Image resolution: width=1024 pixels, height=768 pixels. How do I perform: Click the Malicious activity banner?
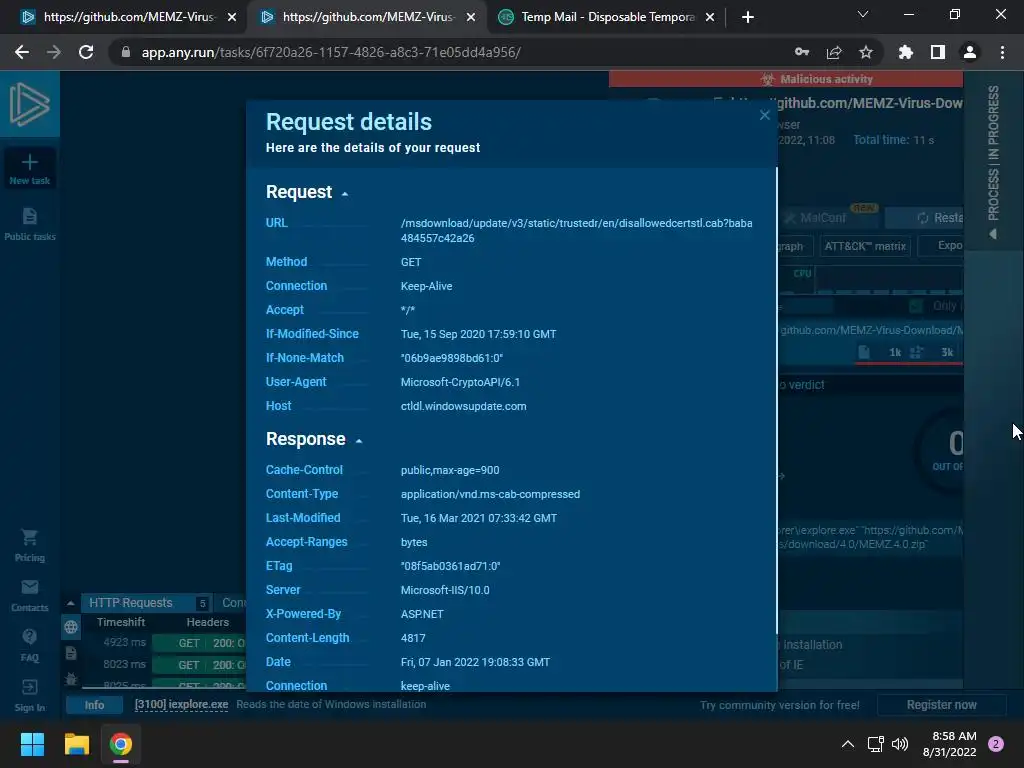point(786,79)
